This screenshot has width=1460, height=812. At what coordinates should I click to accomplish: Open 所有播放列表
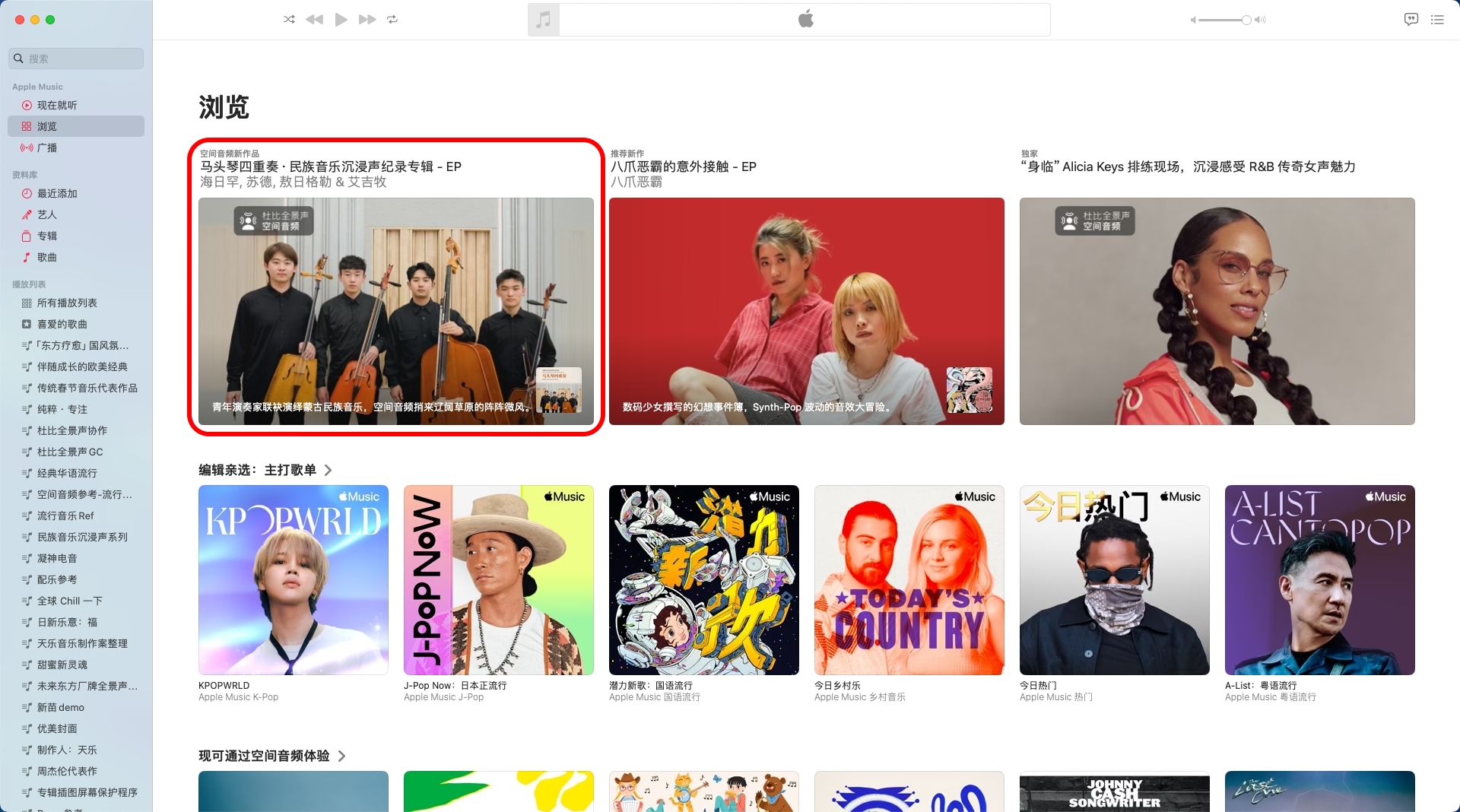76,303
